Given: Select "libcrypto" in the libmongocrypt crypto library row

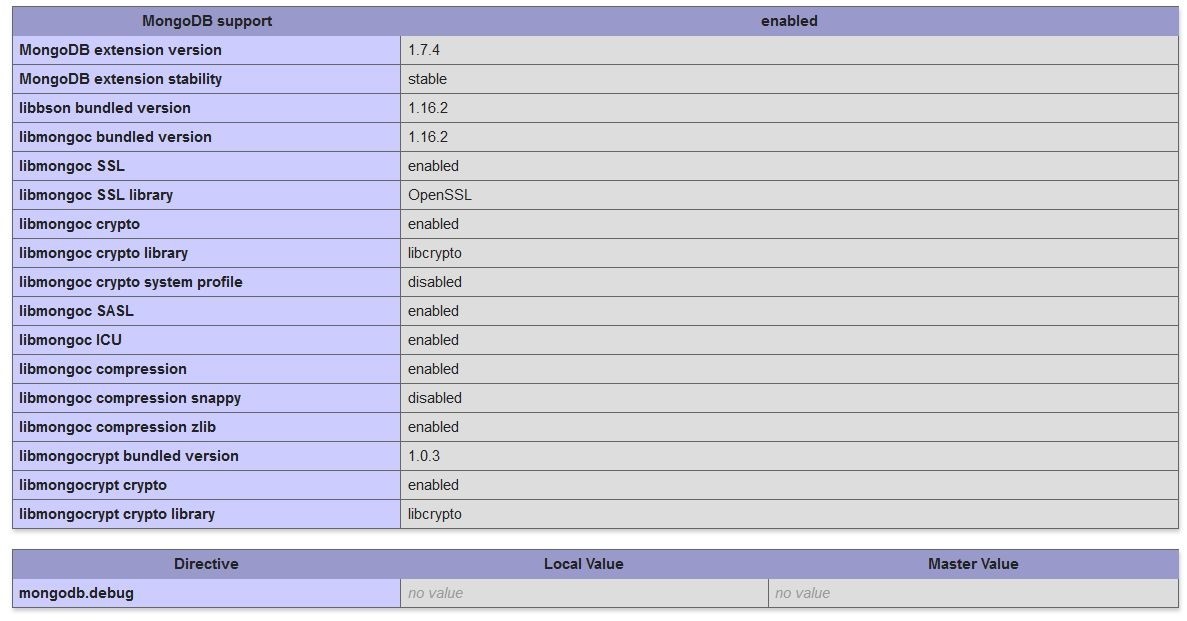Looking at the screenshot, I should pyautogui.click(x=435, y=514).
